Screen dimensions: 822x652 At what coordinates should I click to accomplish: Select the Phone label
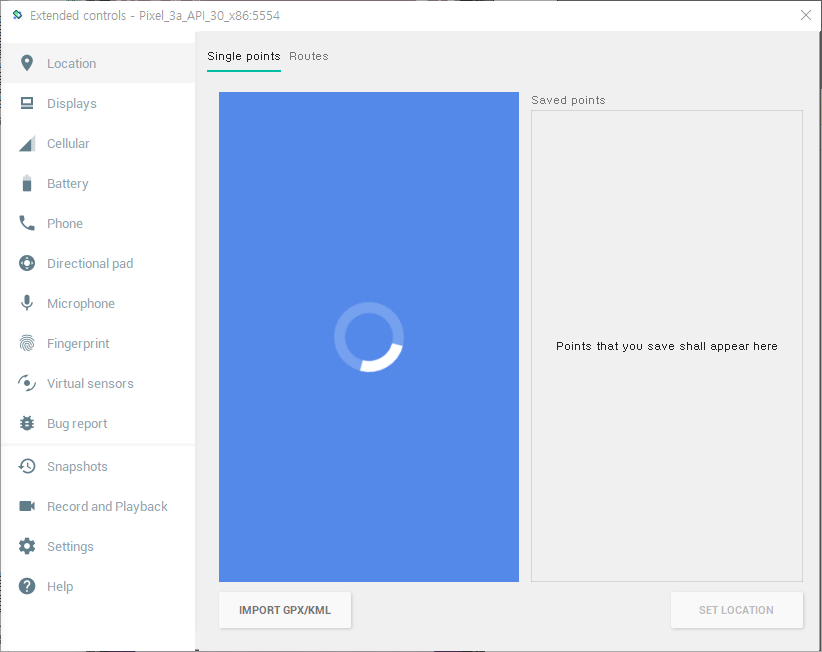[x=65, y=224]
